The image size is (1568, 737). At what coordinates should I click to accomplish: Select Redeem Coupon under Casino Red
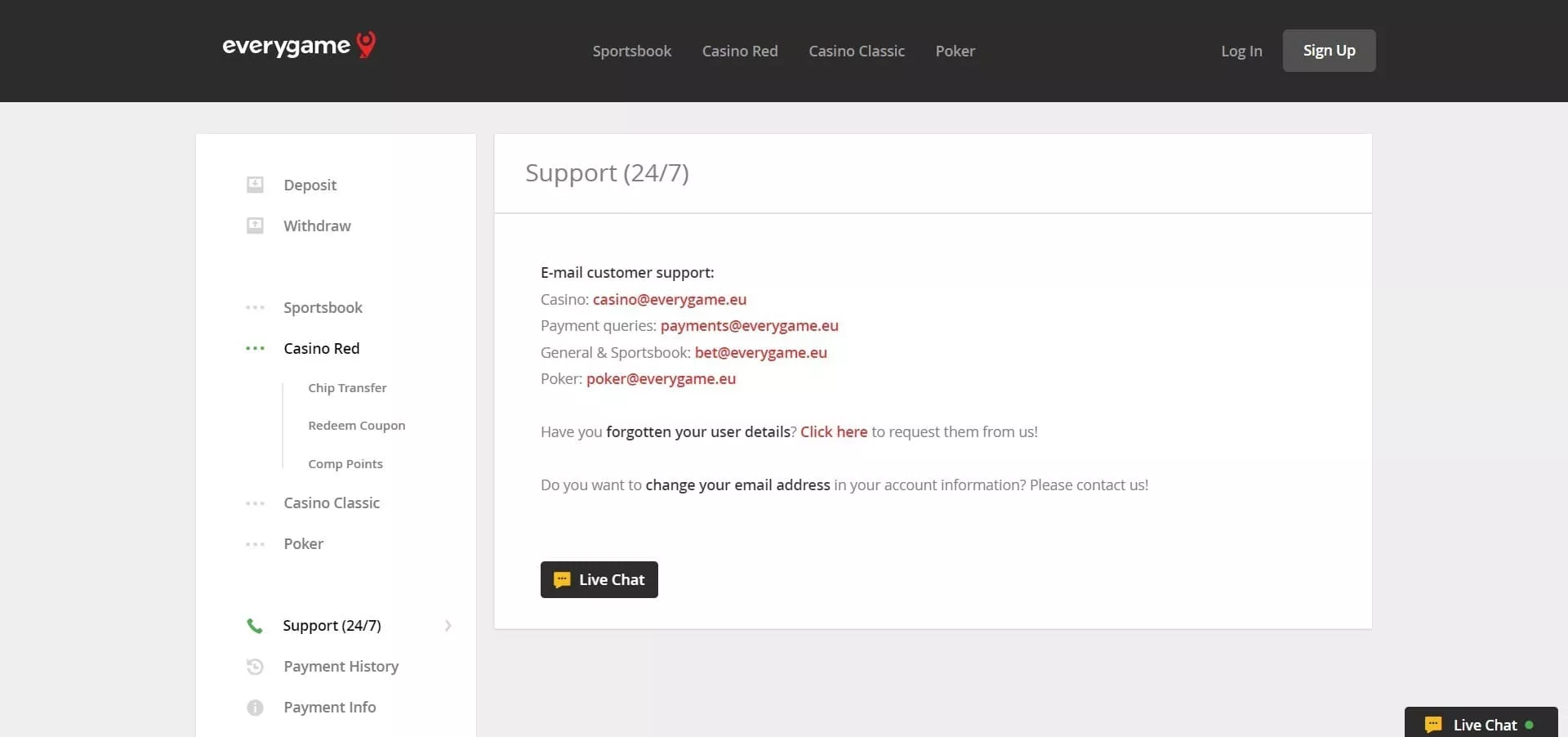(356, 426)
